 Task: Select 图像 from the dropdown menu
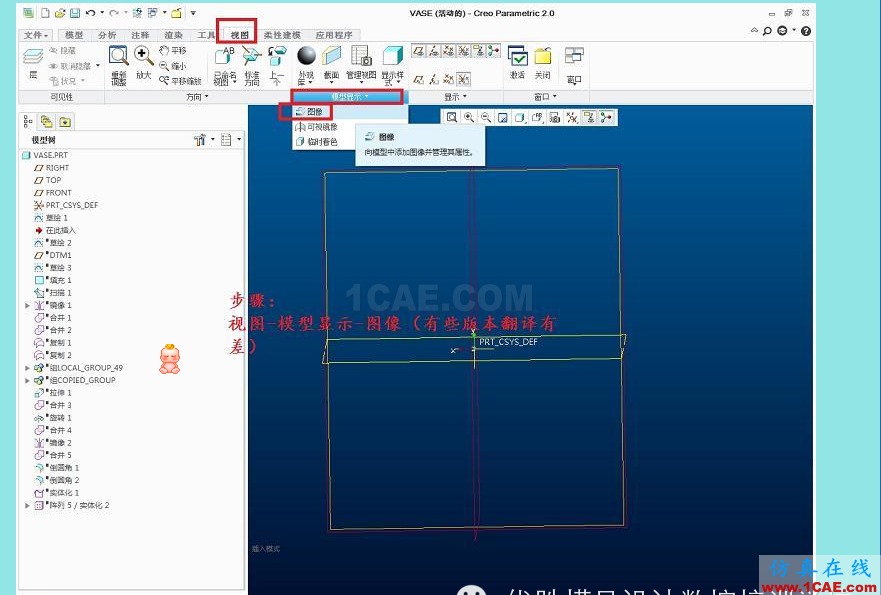tap(314, 112)
